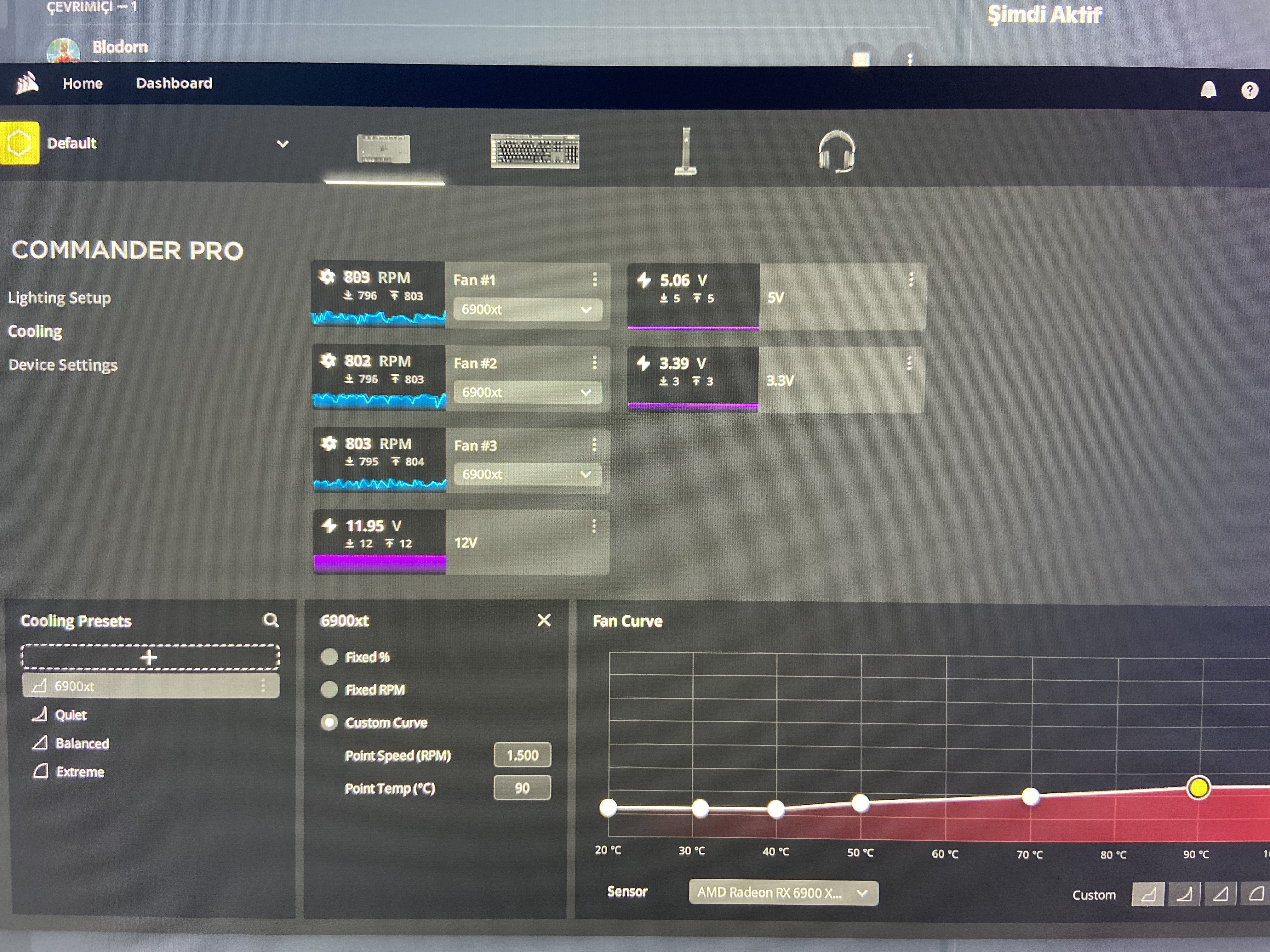Open the 6900xt preset three-dot menu
This screenshot has height=952, width=1270.
coord(263,686)
